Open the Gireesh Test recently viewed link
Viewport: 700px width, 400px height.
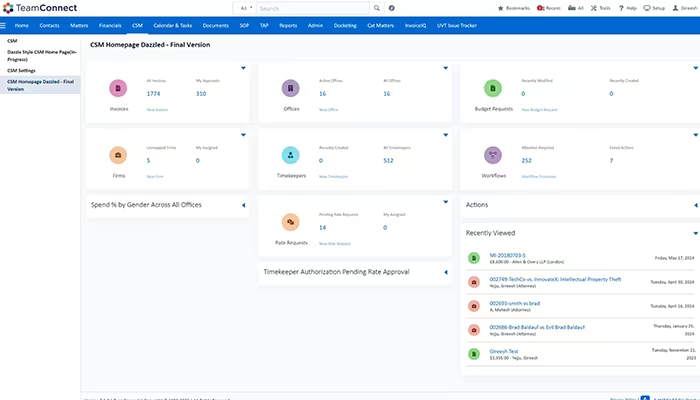pos(504,351)
